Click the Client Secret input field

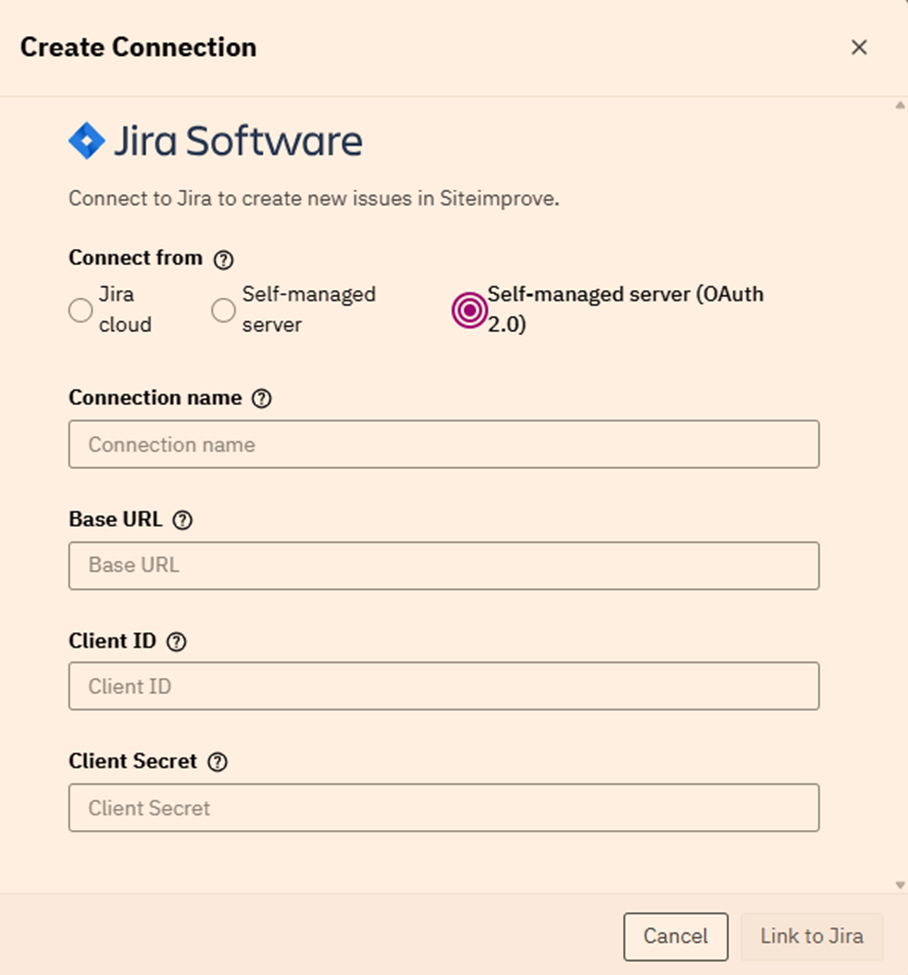click(444, 808)
